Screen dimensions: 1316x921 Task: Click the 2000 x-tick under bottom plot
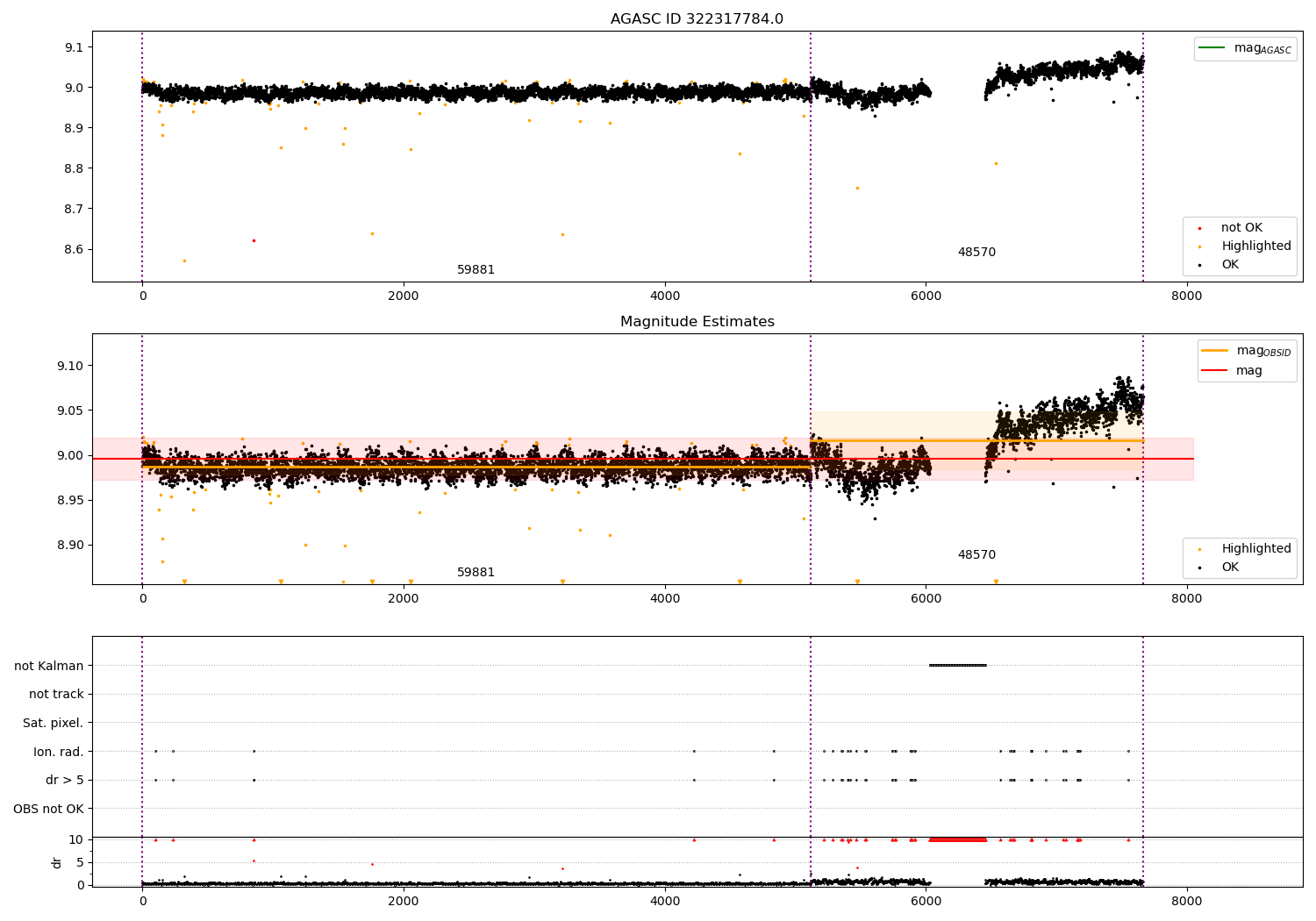[404, 902]
